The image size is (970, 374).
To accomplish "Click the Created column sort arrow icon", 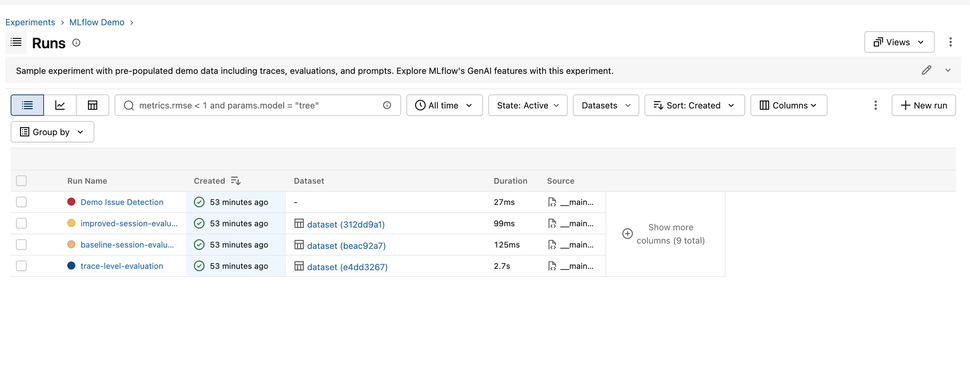I will [236, 181].
